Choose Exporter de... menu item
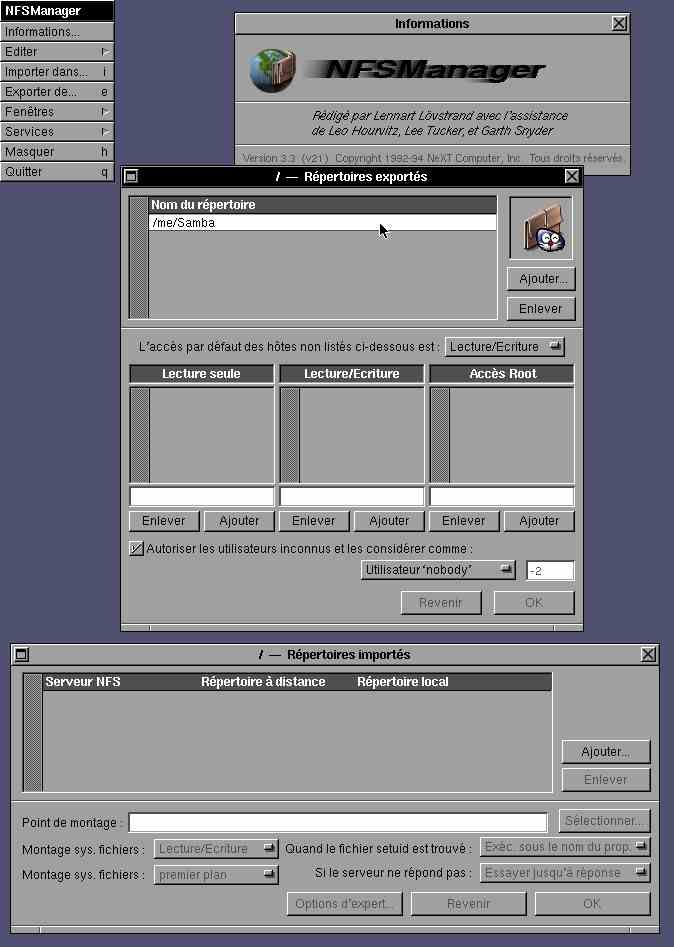Image resolution: width=674 pixels, height=947 pixels. tap(57, 92)
